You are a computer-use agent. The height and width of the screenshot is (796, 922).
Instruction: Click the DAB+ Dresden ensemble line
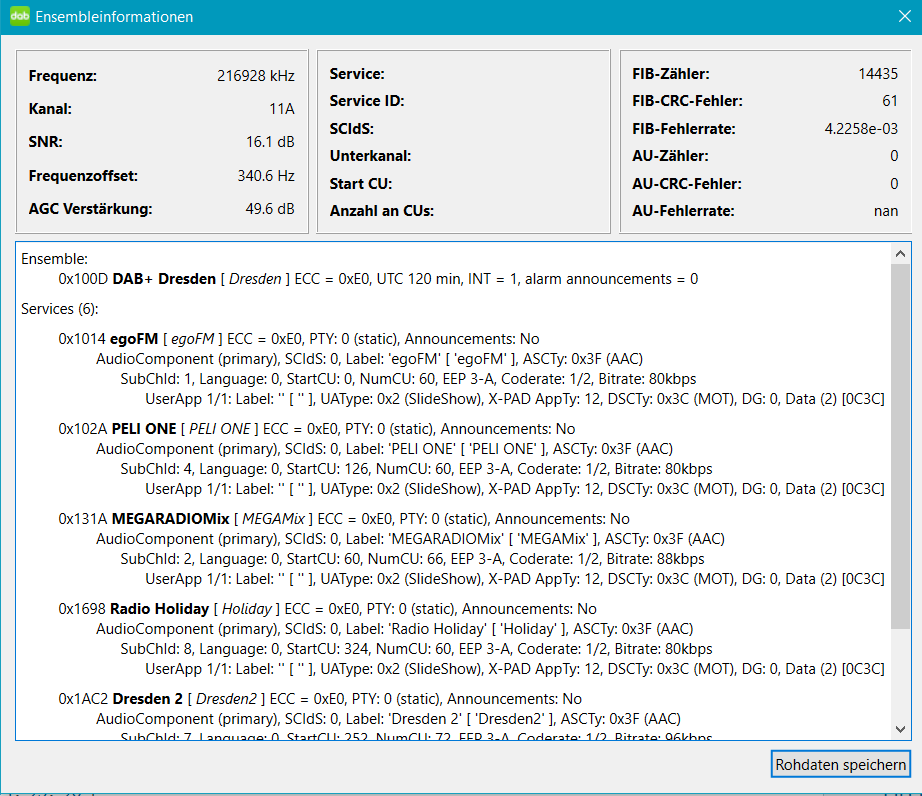378,279
